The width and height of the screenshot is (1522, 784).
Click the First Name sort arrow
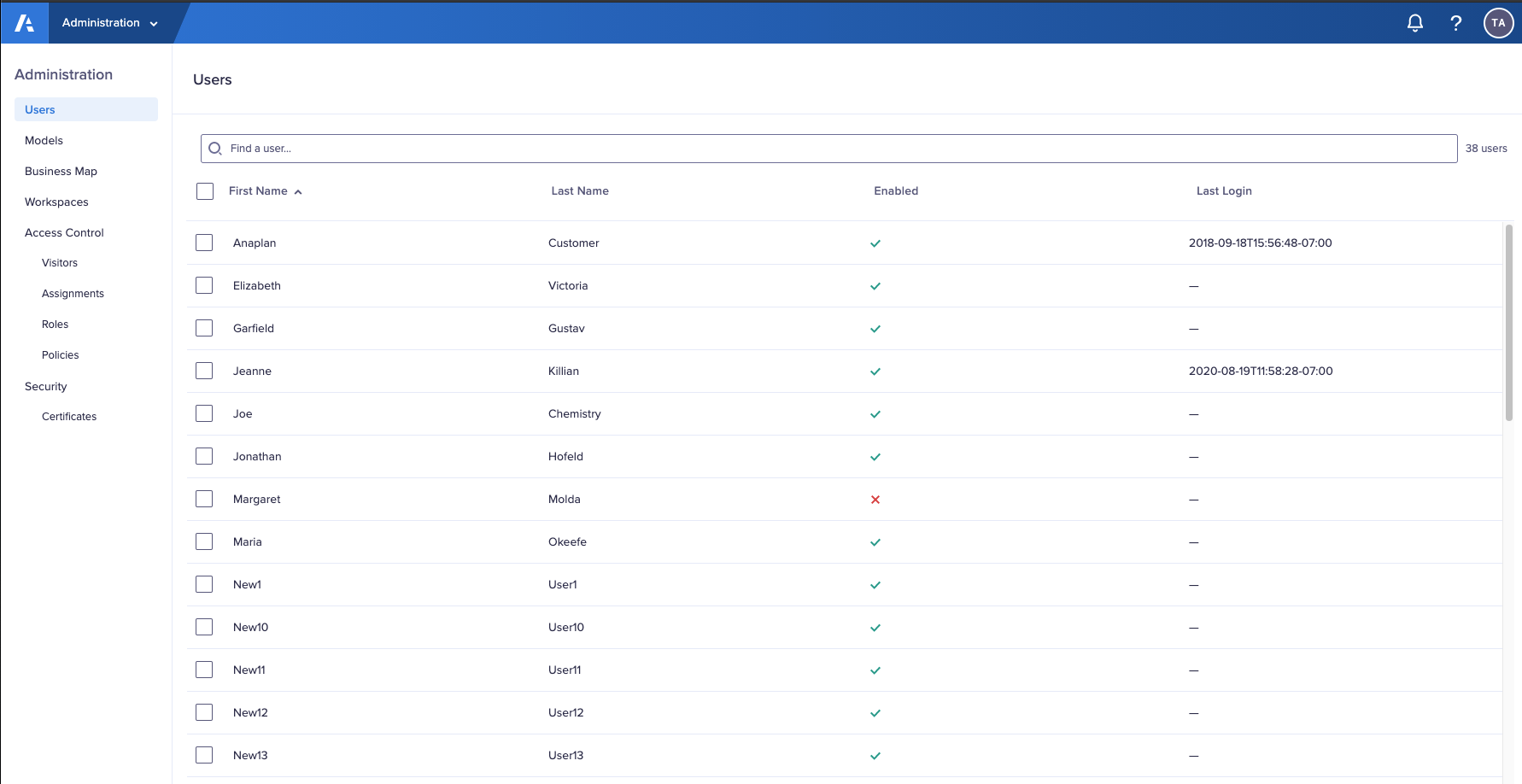click(x=298, y=192)
